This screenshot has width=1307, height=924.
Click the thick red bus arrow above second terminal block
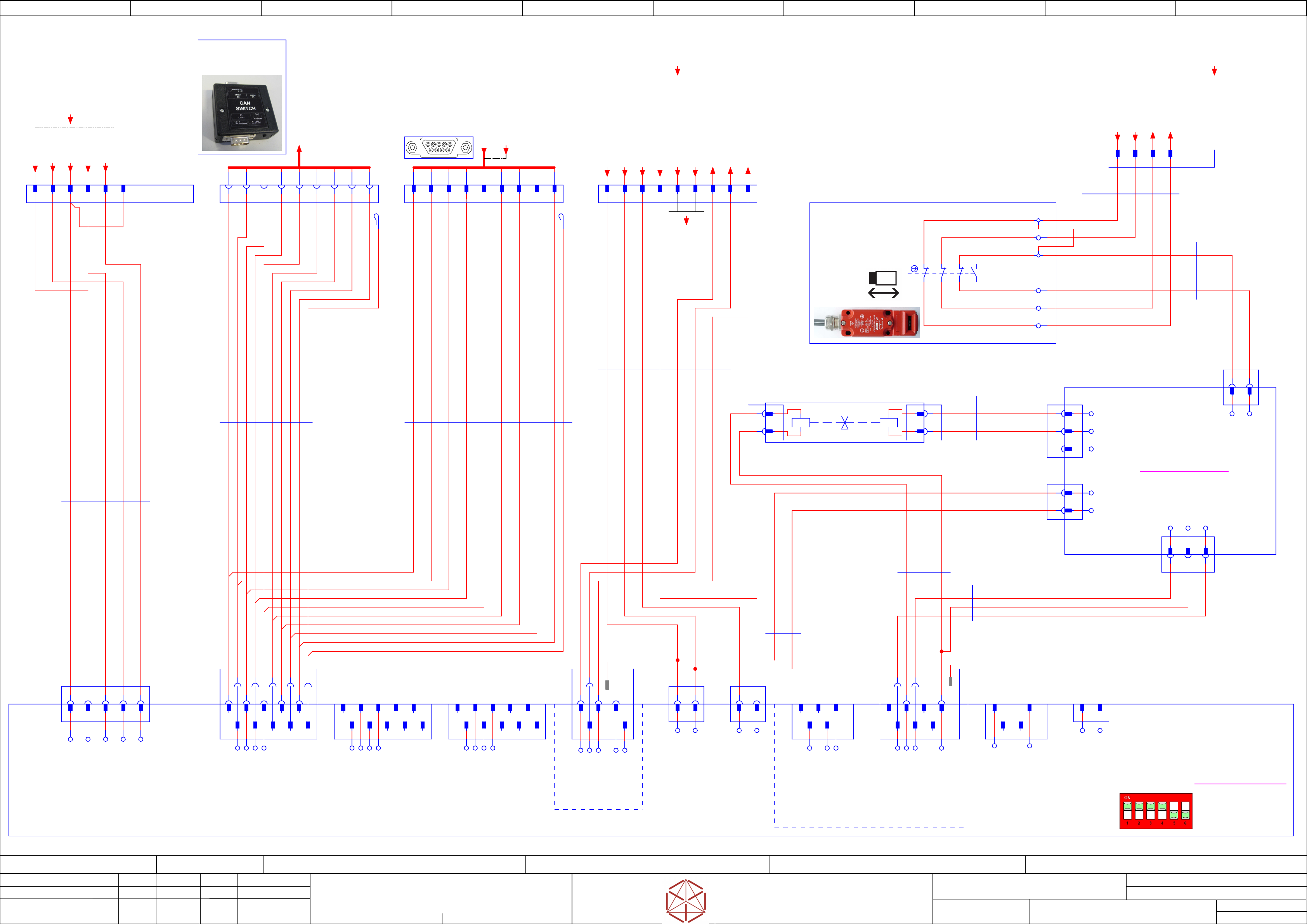click(300, 155)
